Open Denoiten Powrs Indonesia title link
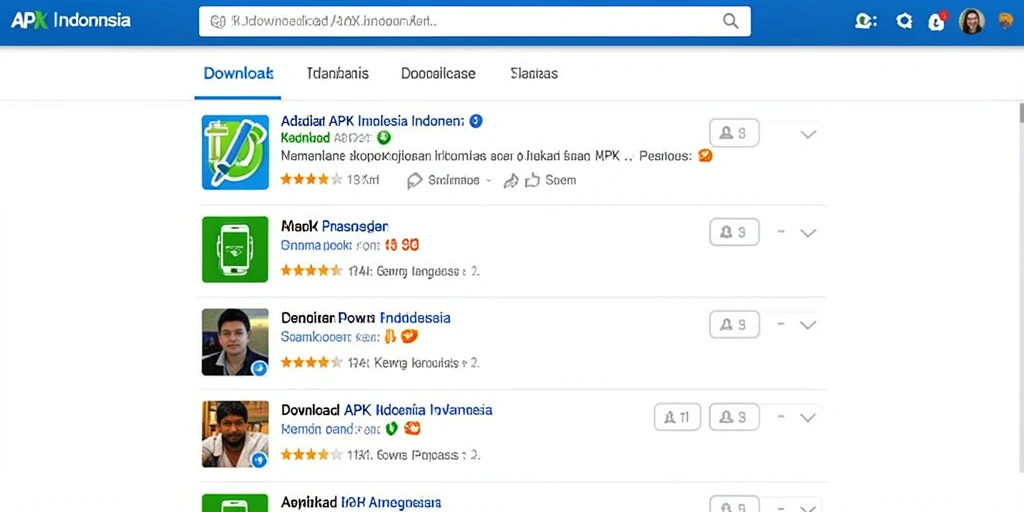The image size is (1024, 512). pos(366,318)
